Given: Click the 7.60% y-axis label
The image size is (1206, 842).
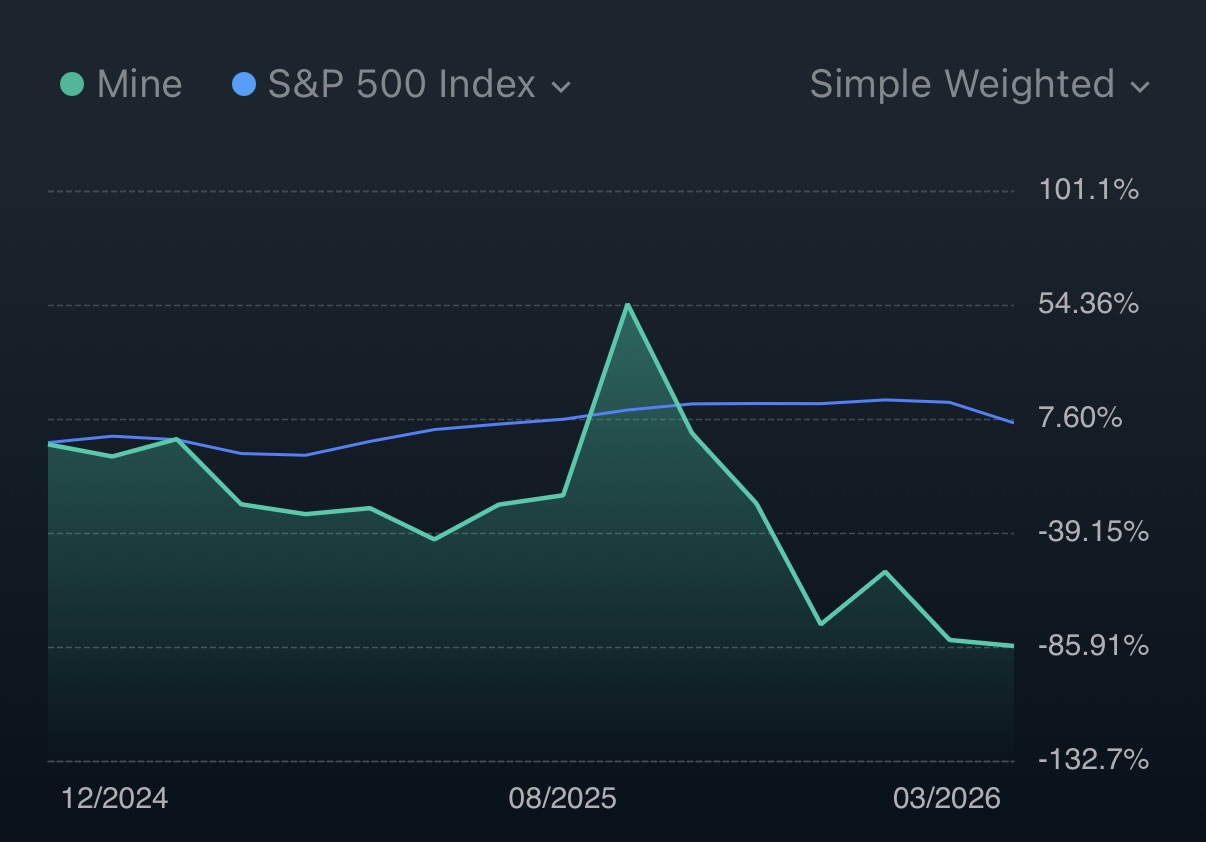Looking at the screenshot, I should [x=1080, y=418].
